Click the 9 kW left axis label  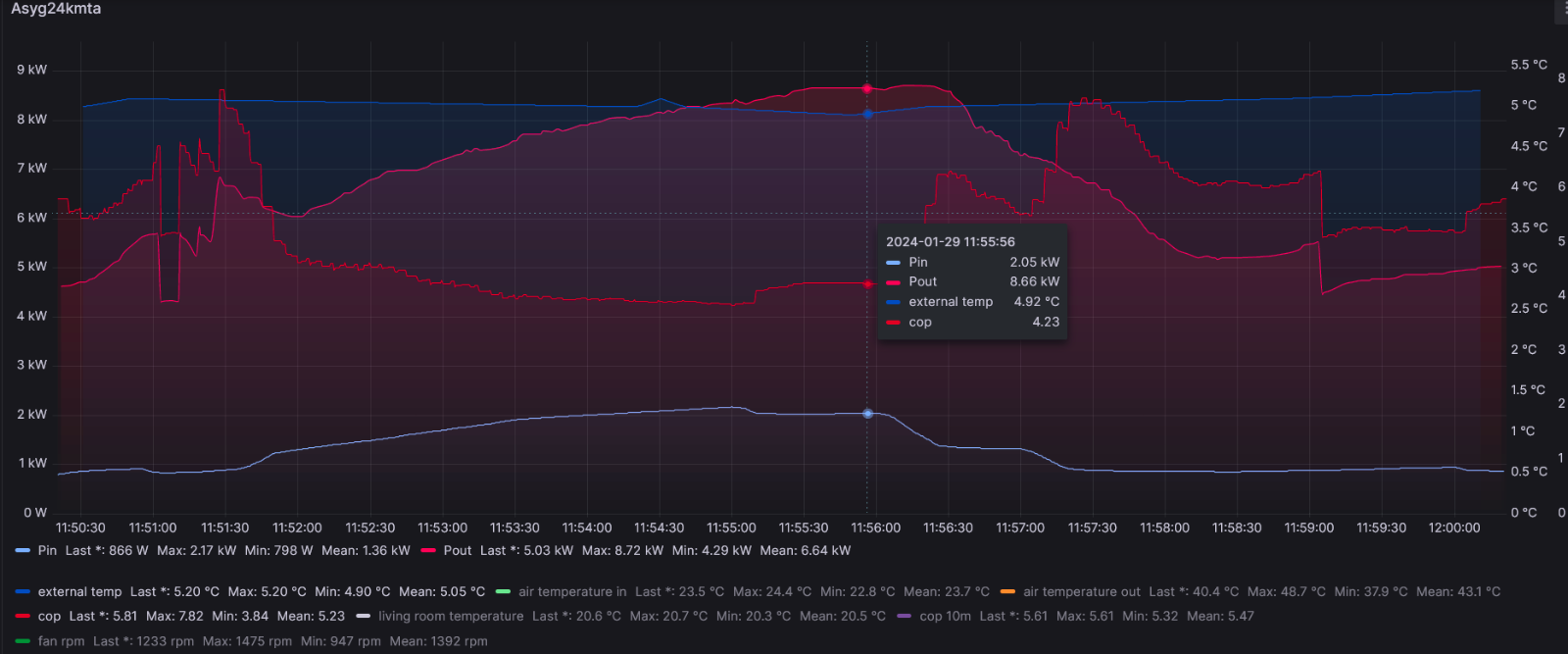click(31, 71)
